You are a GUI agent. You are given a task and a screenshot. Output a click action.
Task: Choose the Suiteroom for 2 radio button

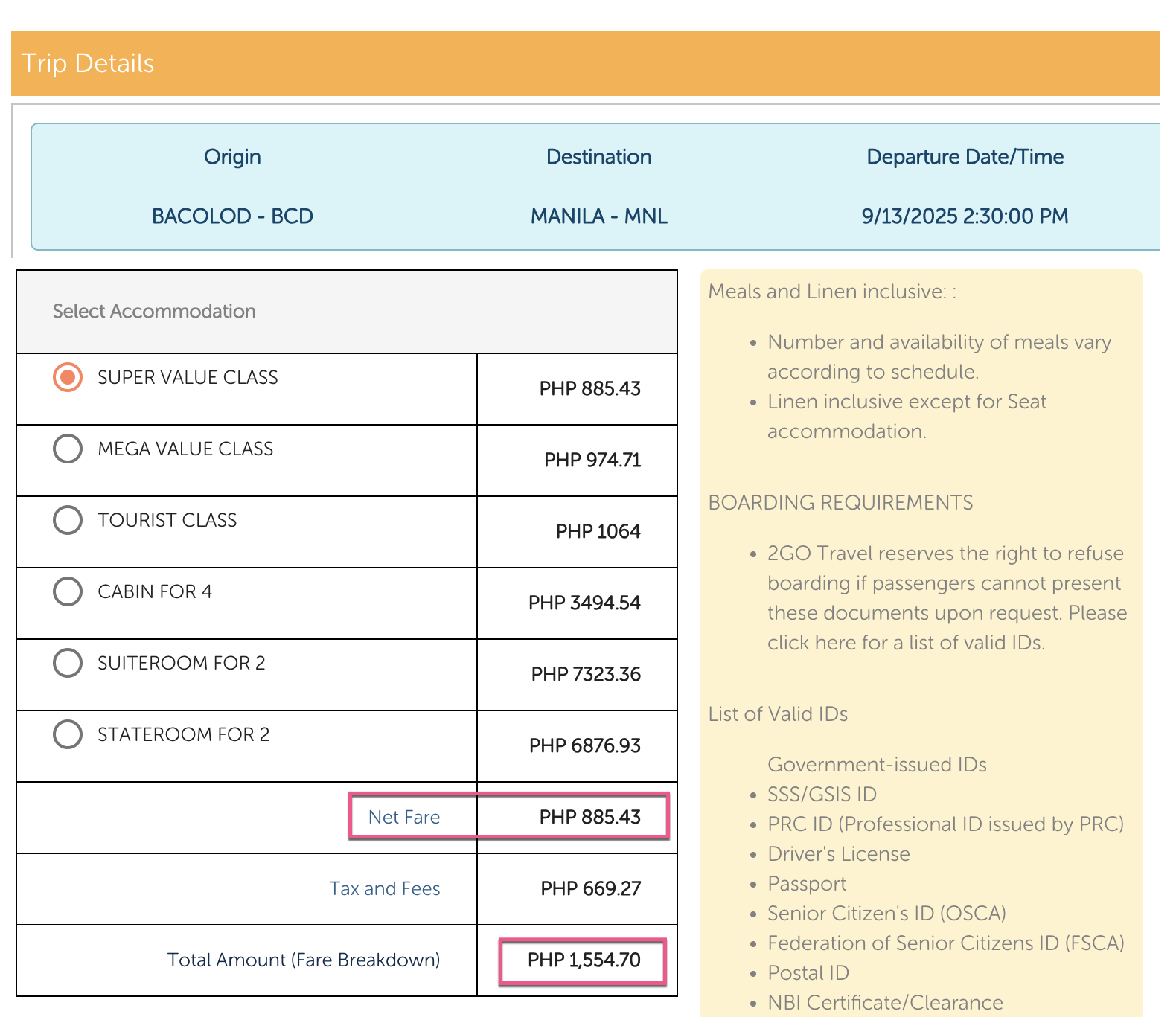(68, 663)
